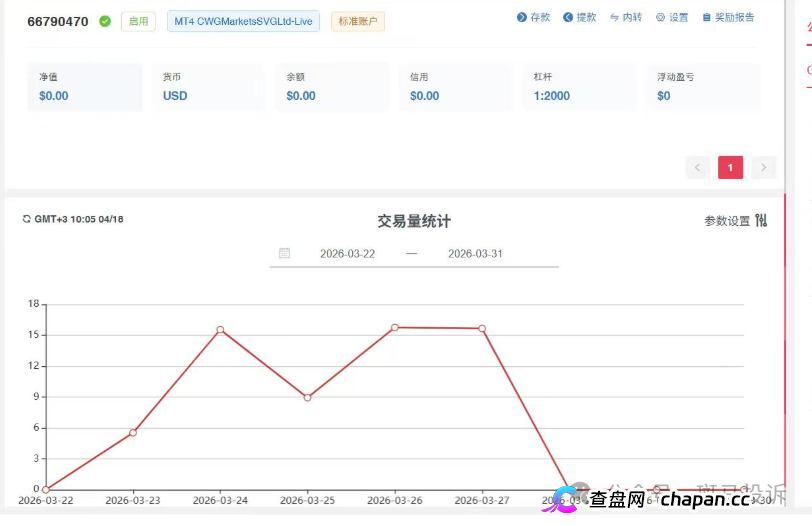
Task: Open account 设置 settings
Action: point(672,17)
